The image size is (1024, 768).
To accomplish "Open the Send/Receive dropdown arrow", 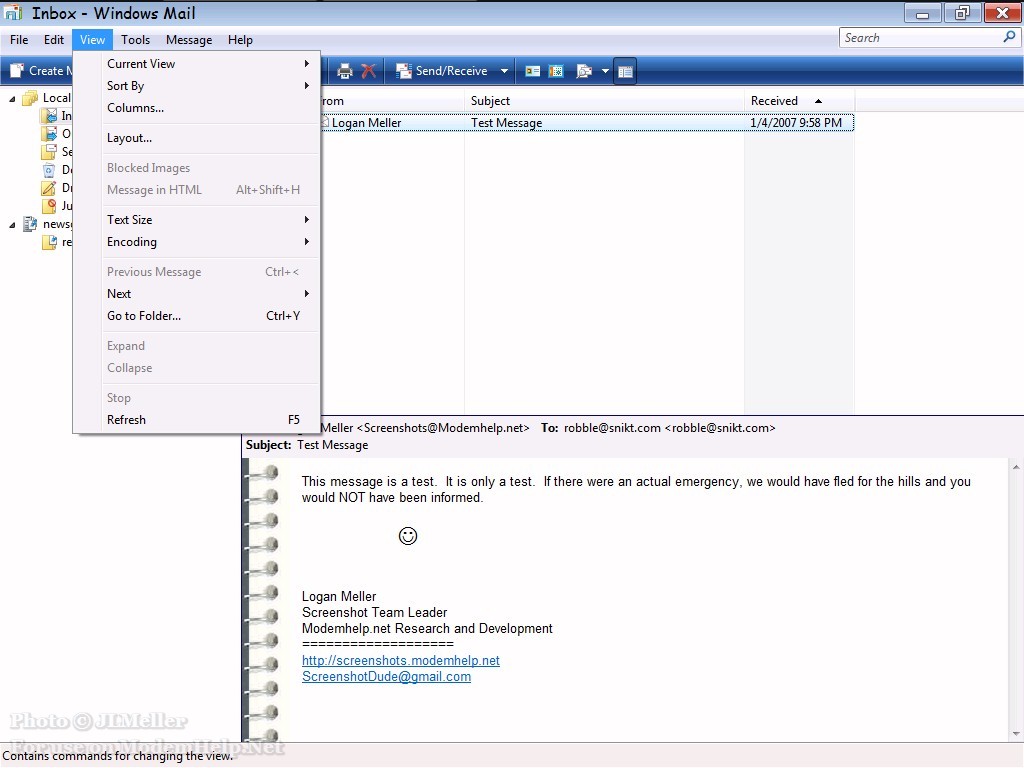I will point(504,71).
